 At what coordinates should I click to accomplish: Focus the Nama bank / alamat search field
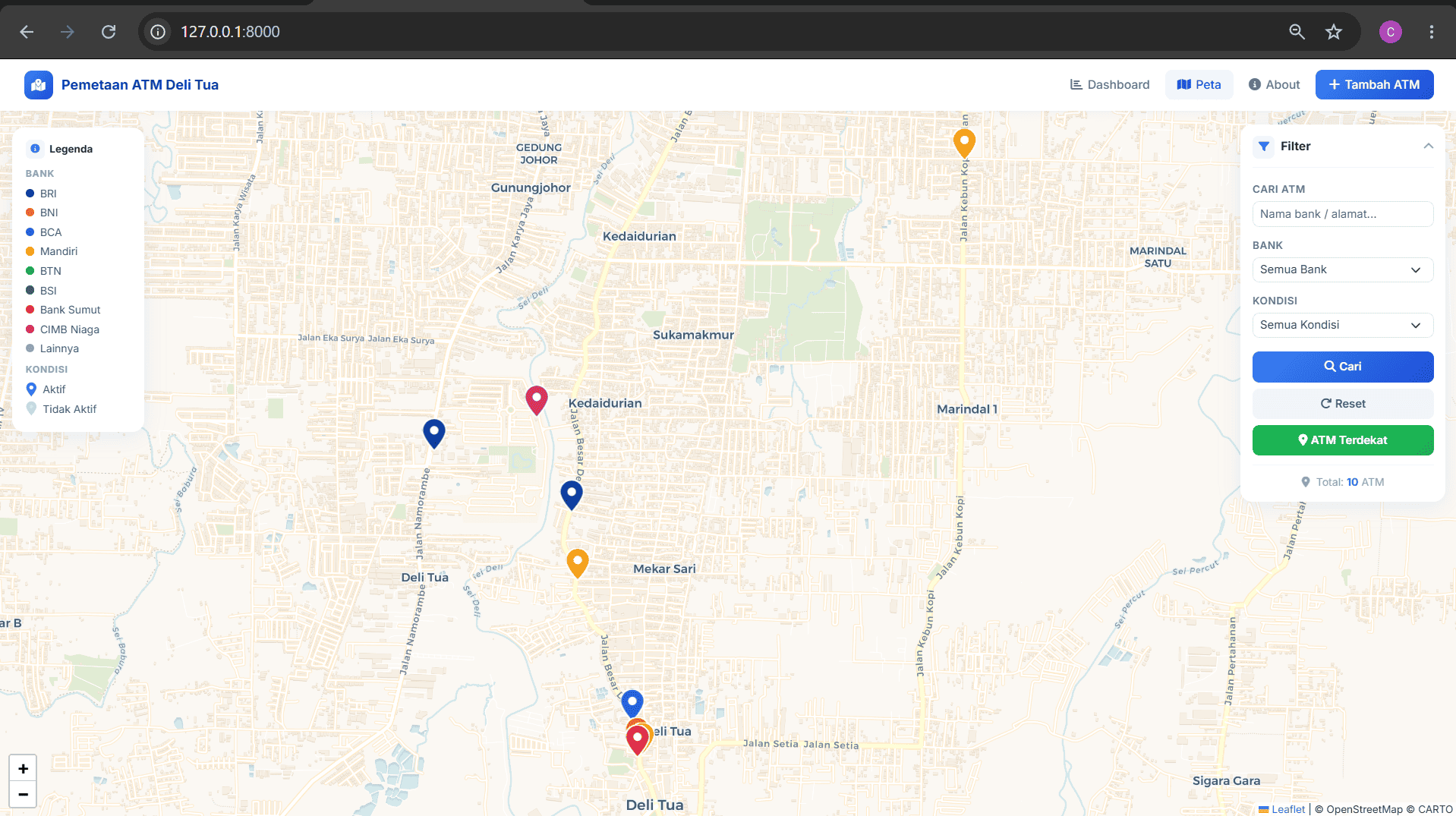click(x=1343, y=214)
